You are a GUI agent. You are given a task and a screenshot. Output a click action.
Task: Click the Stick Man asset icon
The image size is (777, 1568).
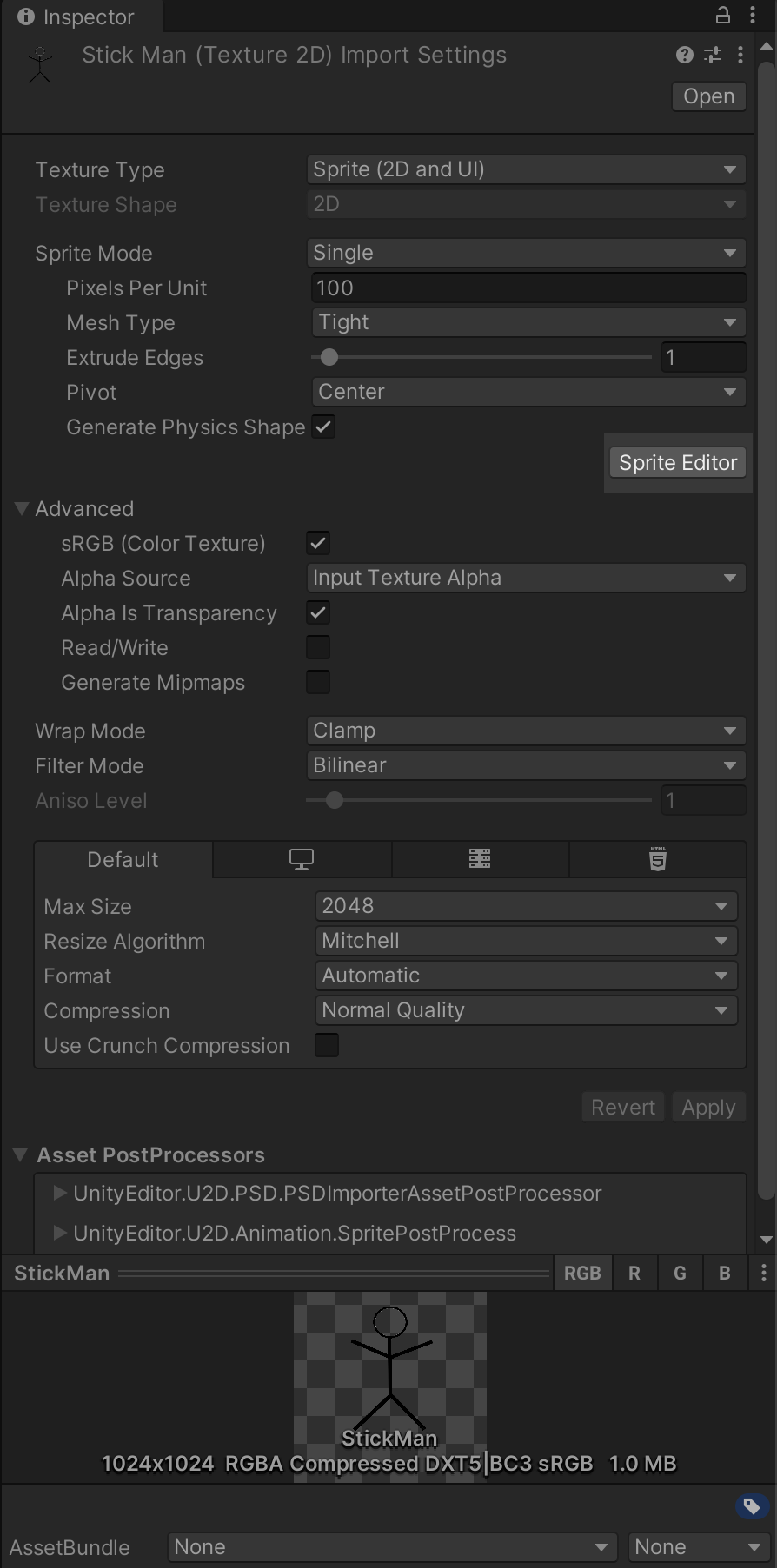click(40, 64)
